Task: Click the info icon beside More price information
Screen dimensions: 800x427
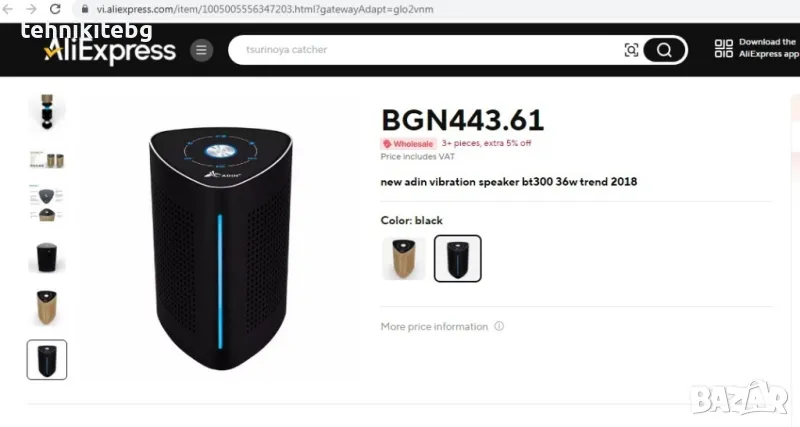Action: click(x=499, y=326)
